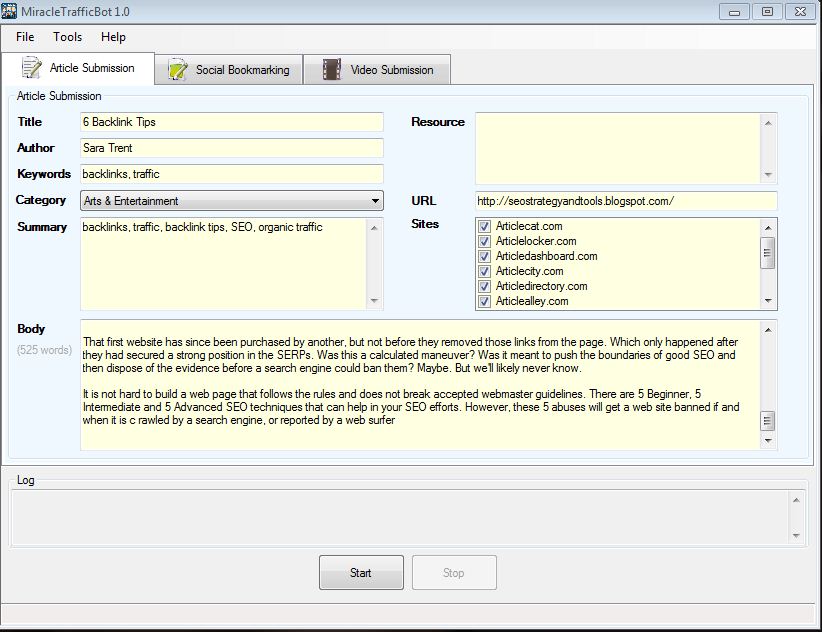Viewport: 822px width, 632px height.
Task: Switch to the Social Bookmarking tab
Action: (x=229, y=70)
